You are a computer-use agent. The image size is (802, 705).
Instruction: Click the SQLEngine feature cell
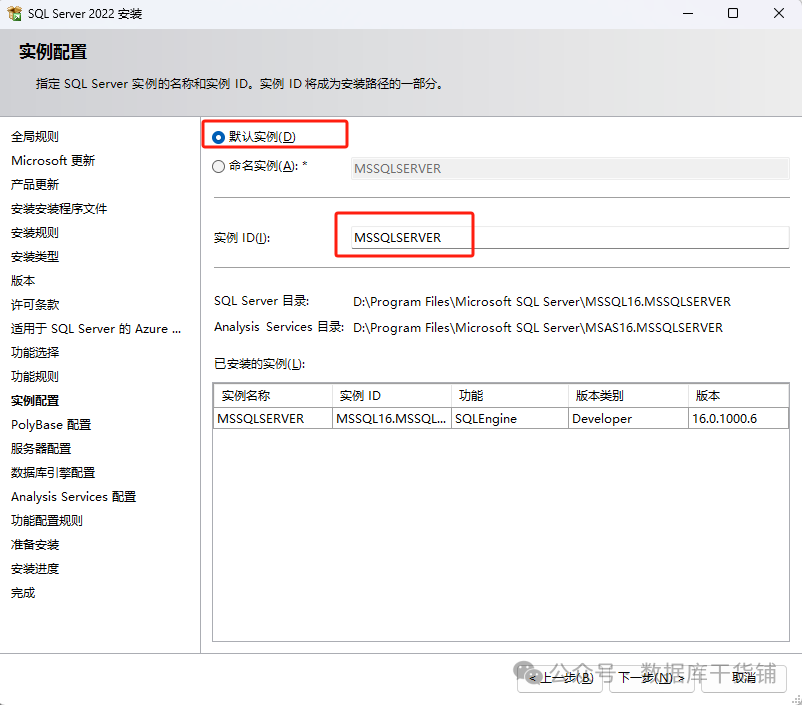510,418
